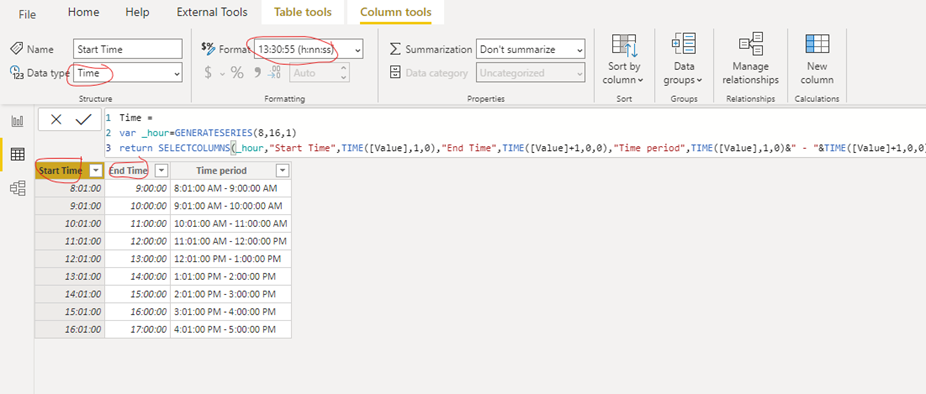The height and width of the screenshot is (394, 926).
Task: Click the 10:01:00 Start Time cell
Action: tap(70, 224)
